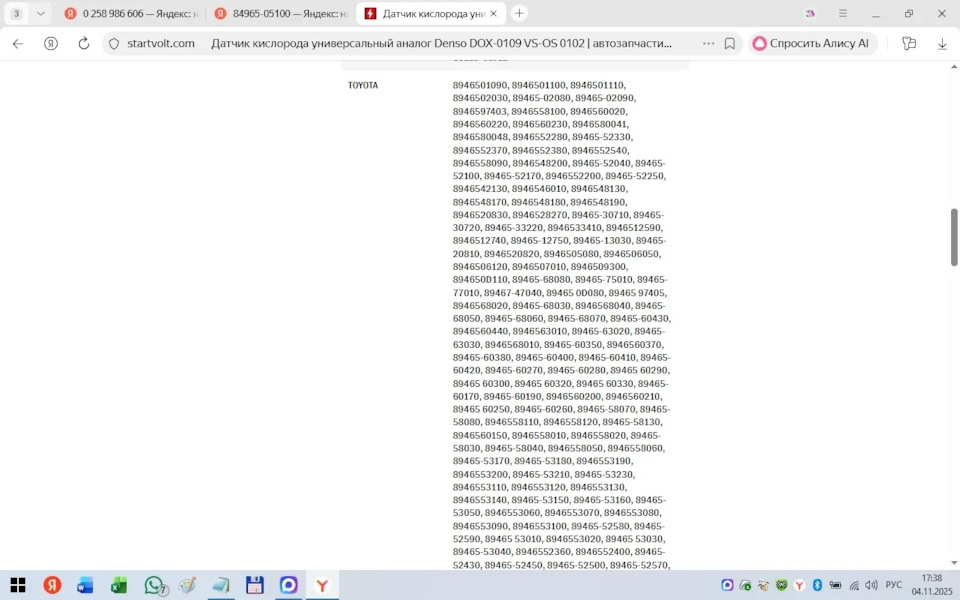Open Microsoft Word from taskbar
960x600 pixels.
click(85, 585)
